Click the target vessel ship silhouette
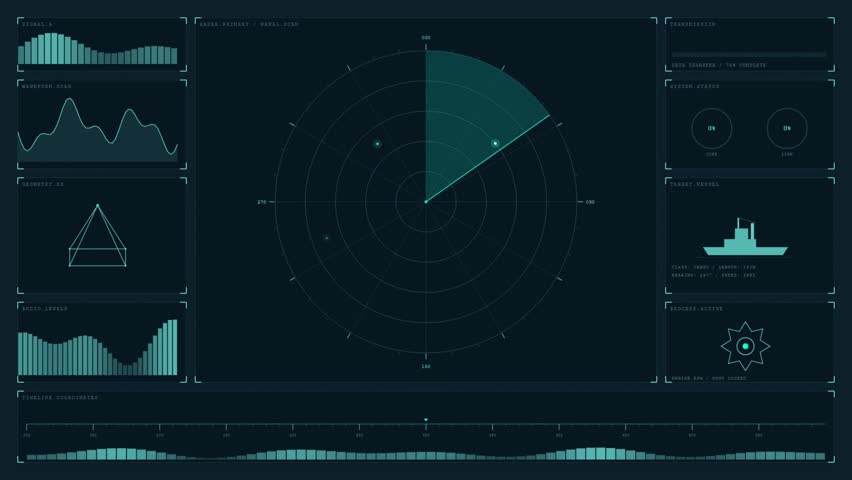Screen dimensions: 852x480 tap(745, 237)
